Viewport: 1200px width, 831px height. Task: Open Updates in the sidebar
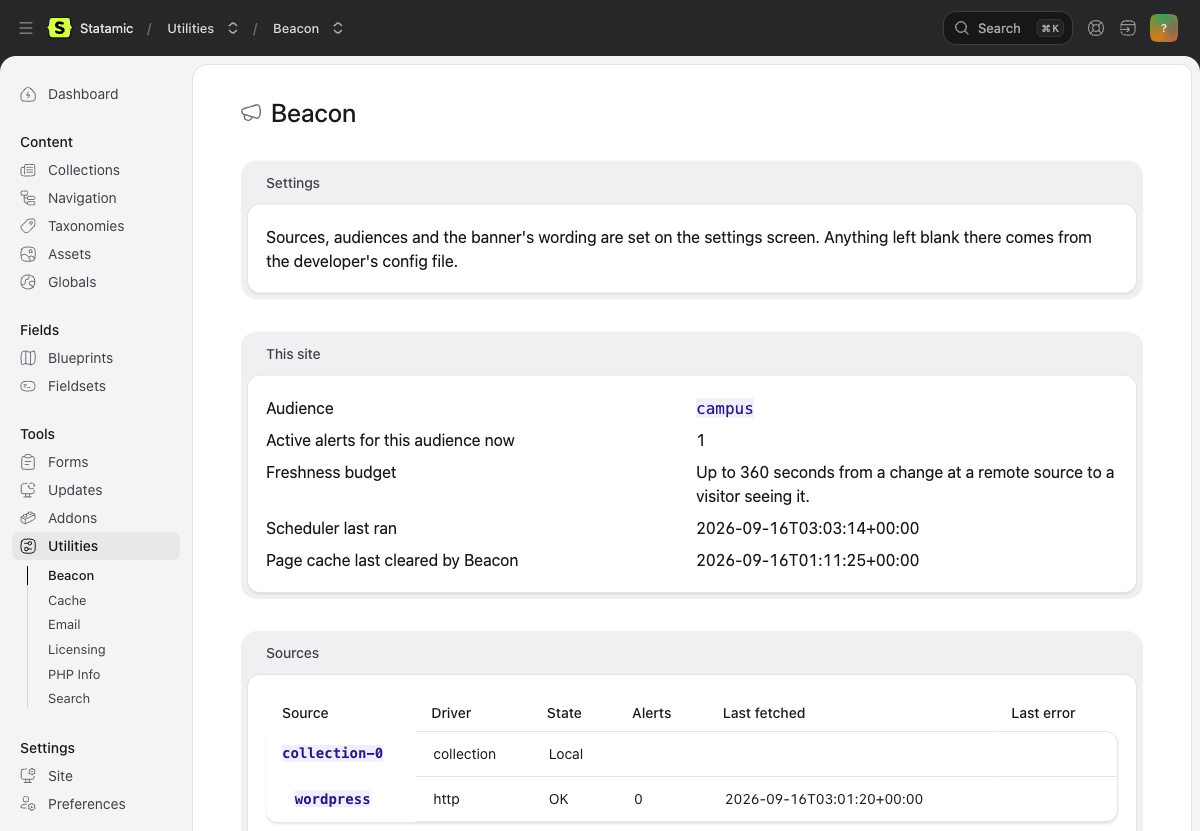coord(75,490)
